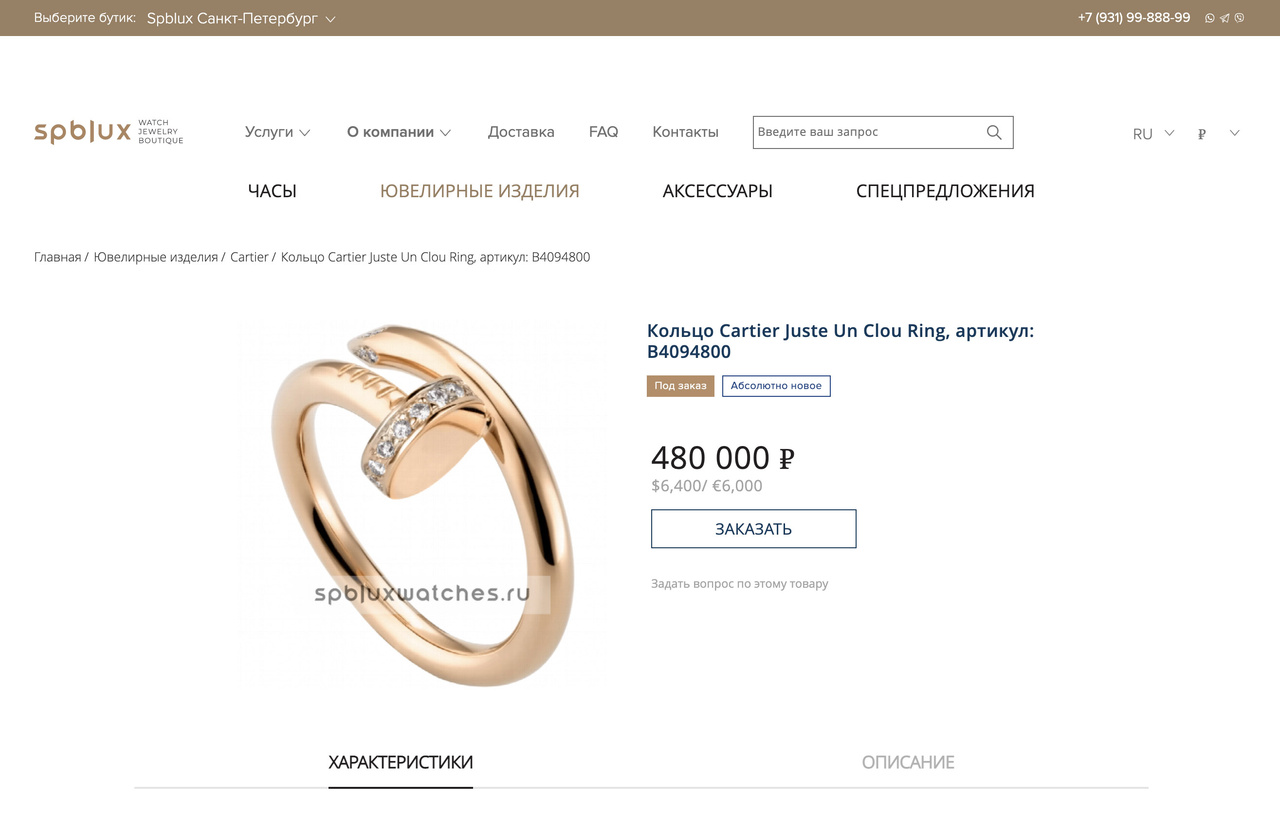Expand the О компании menu

(x=399, y=132)
